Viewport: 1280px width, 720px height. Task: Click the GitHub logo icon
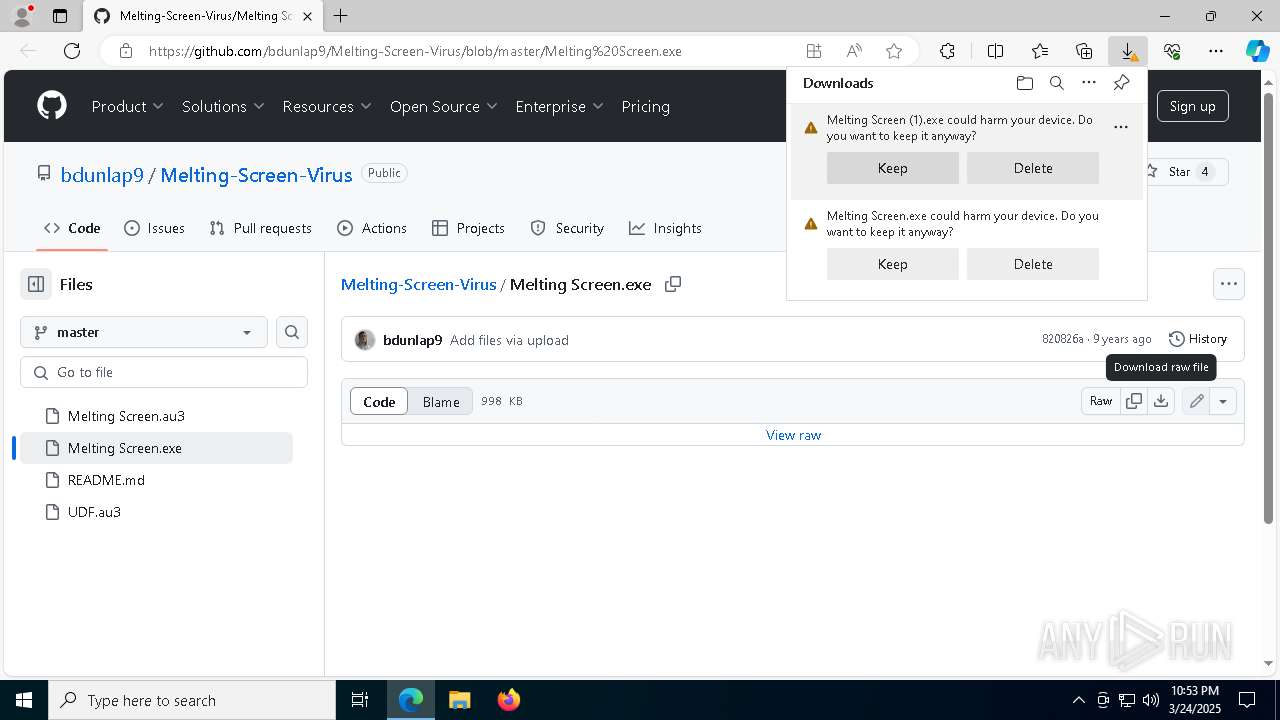click(52, 106)
